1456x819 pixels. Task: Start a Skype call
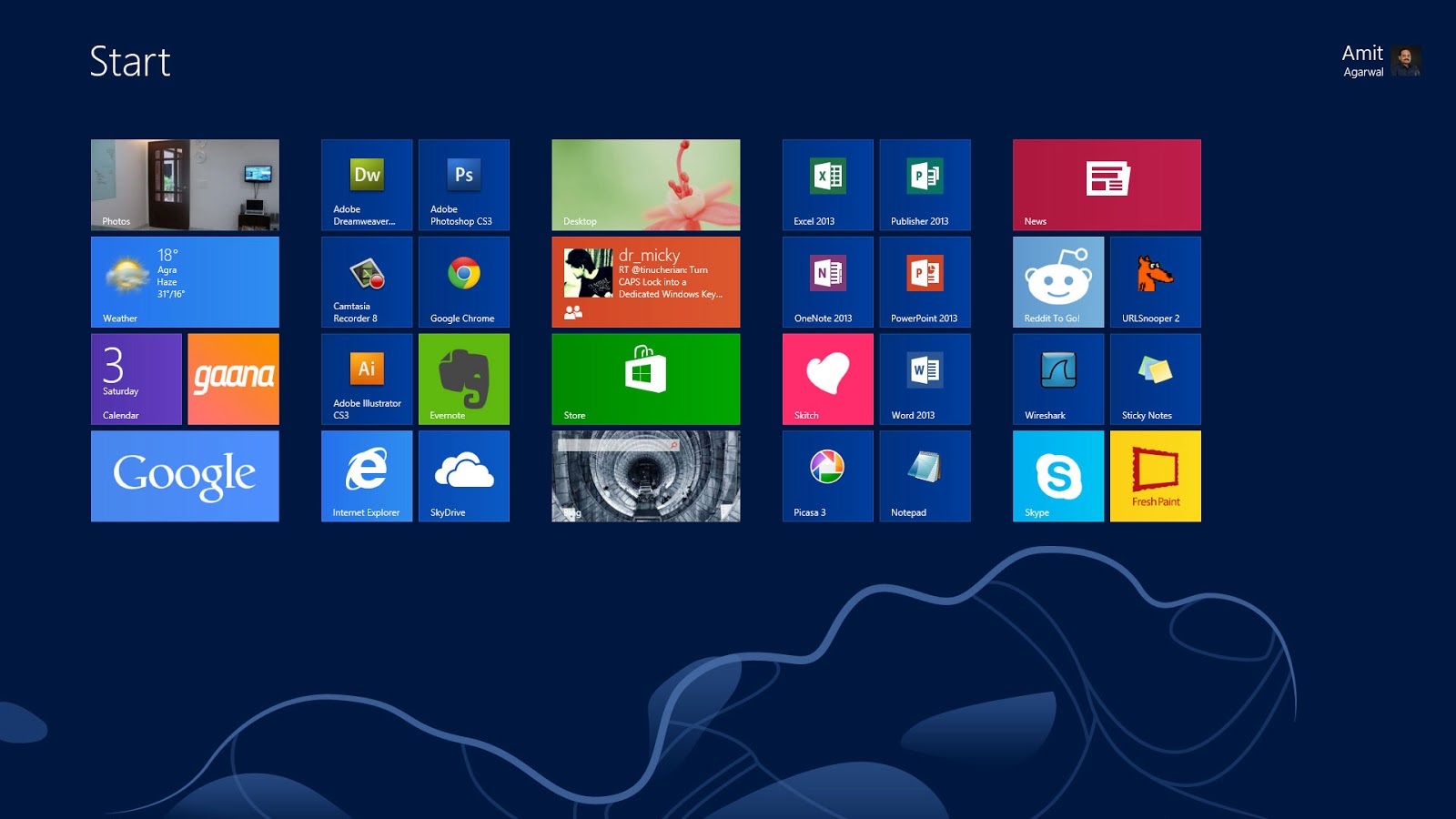(x=1058, y=476)
